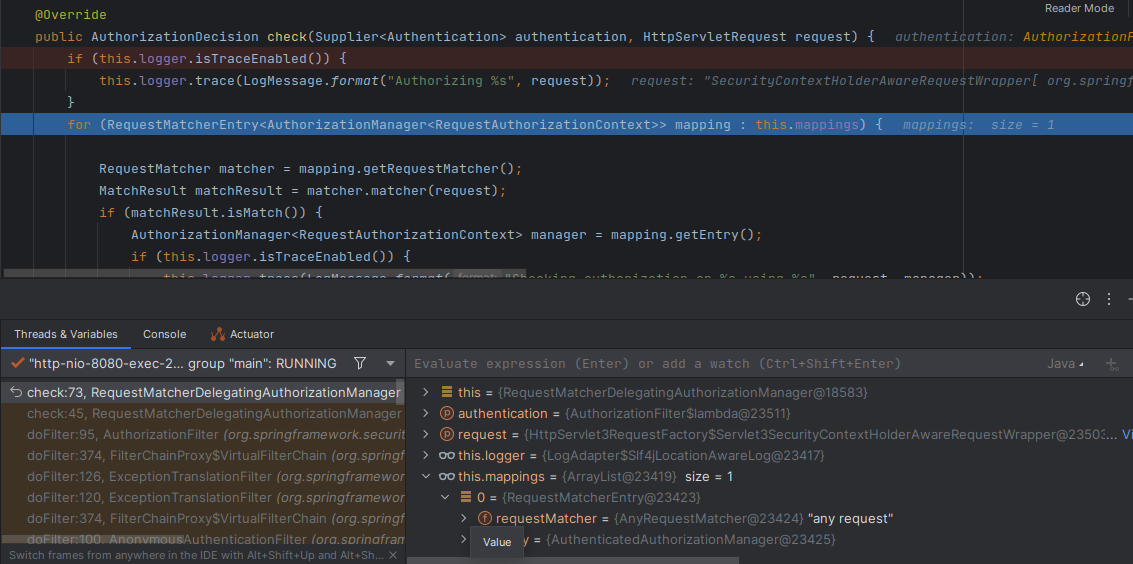1133x564 pixels.
Task: Collapse the this.mappings variable node
Action: (426, 476)
